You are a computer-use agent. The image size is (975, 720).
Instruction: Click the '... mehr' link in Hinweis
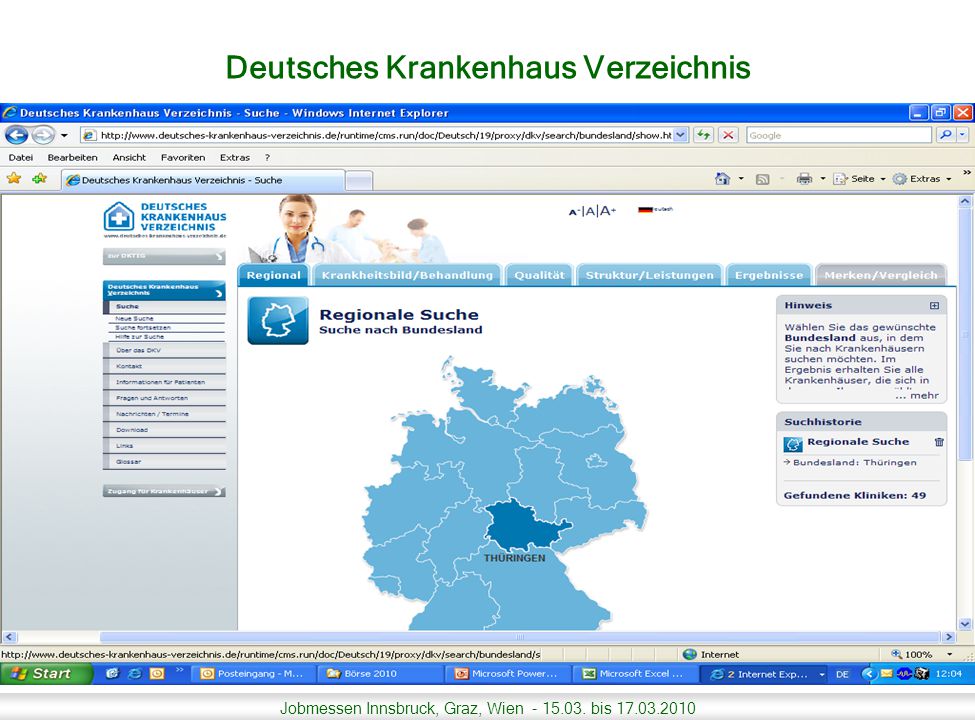tap(917, 395)
